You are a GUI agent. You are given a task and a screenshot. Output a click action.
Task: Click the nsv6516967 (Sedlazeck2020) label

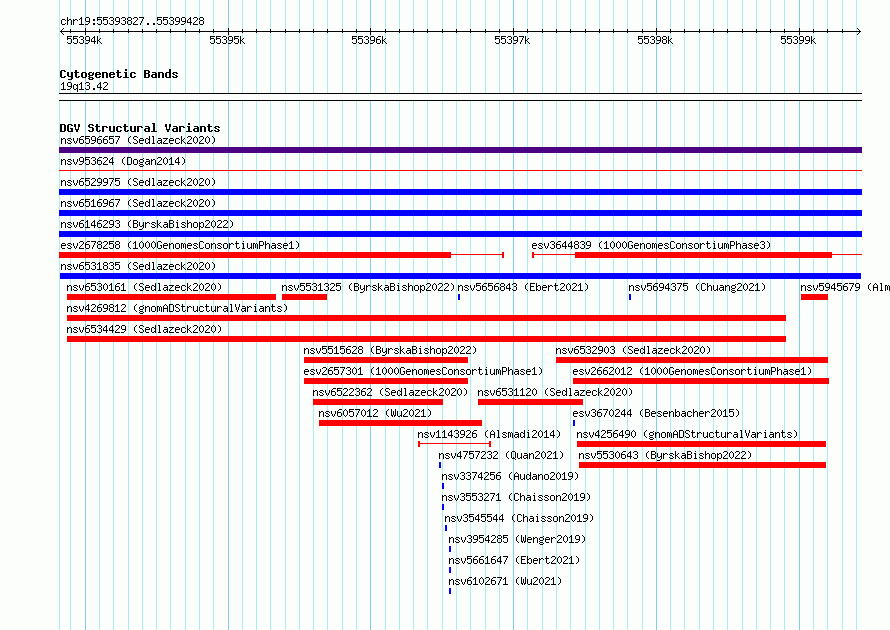click(138, 203)
